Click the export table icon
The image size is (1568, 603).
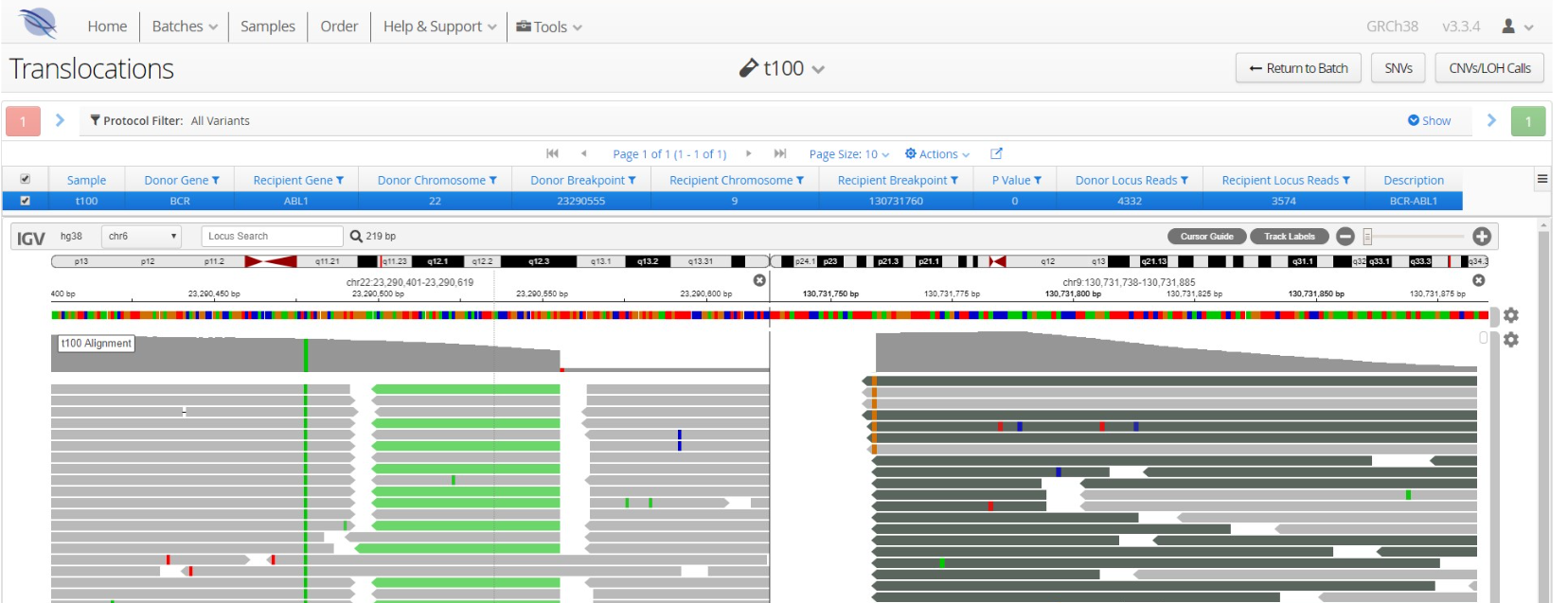pos(996,153)
